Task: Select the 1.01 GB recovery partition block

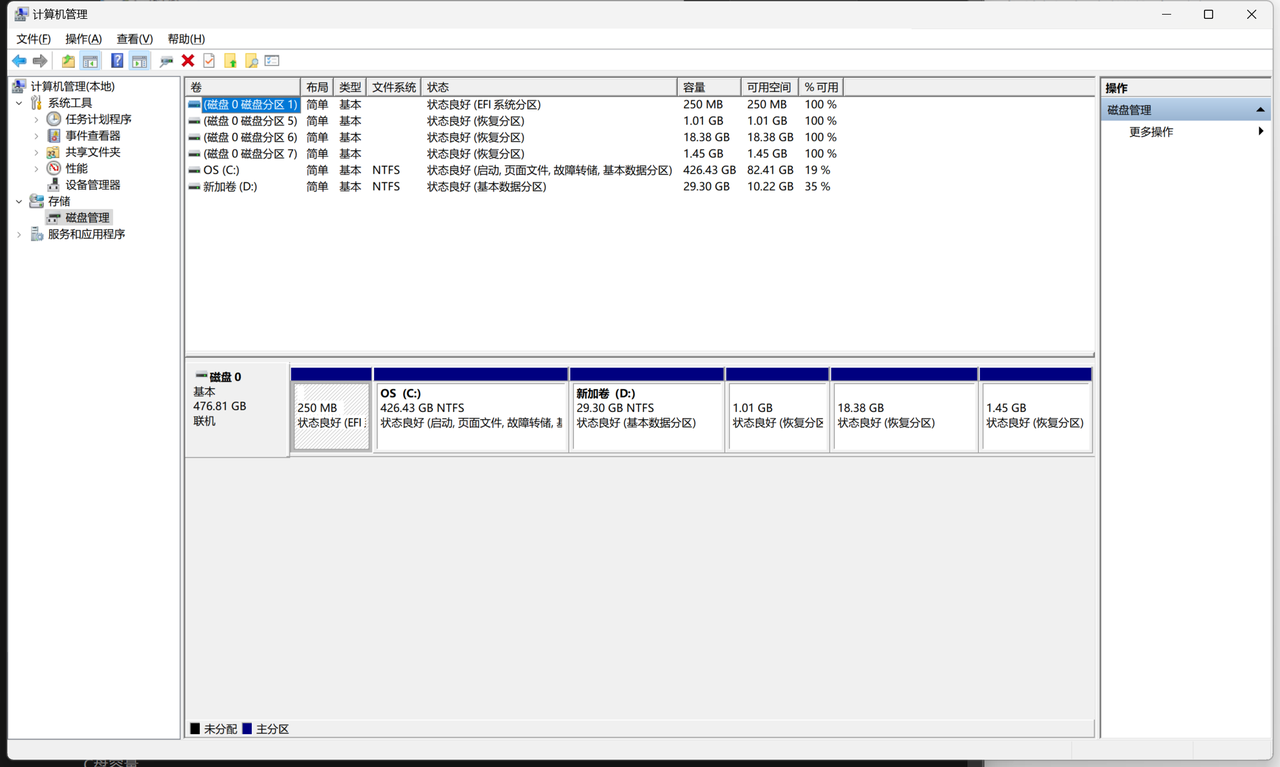Action: tap(777, 410)
